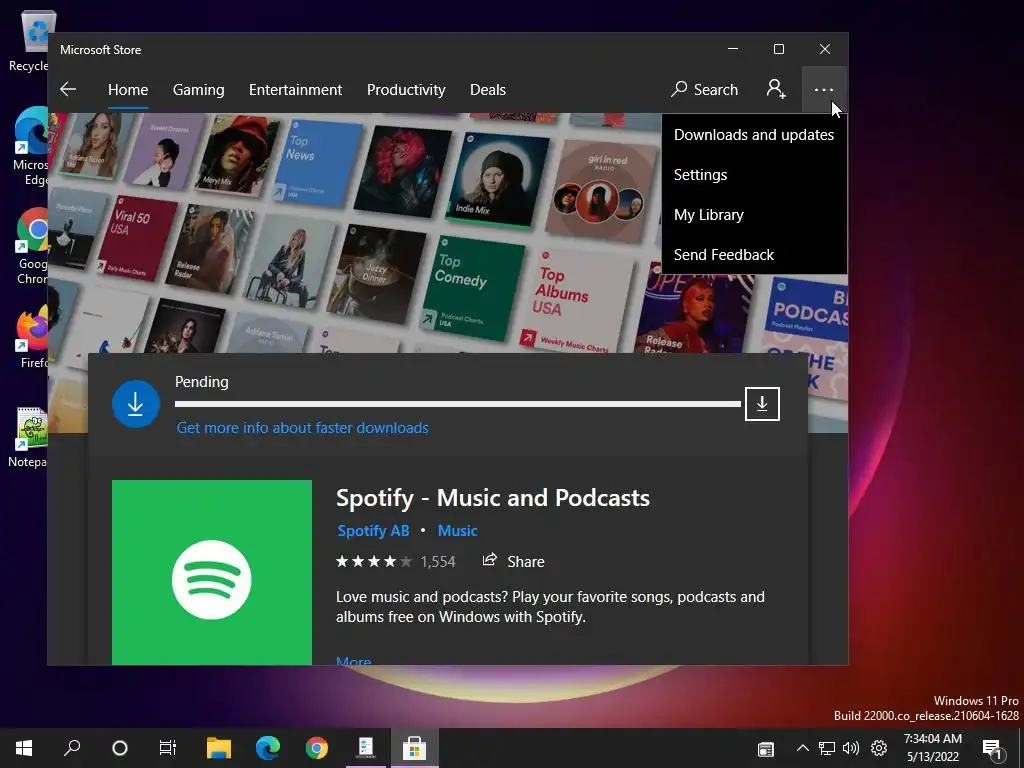Image resolution: width=1024 pixels, height=768 pixels.
Task: Switch to the Deals tab
Action: point(488,89)
